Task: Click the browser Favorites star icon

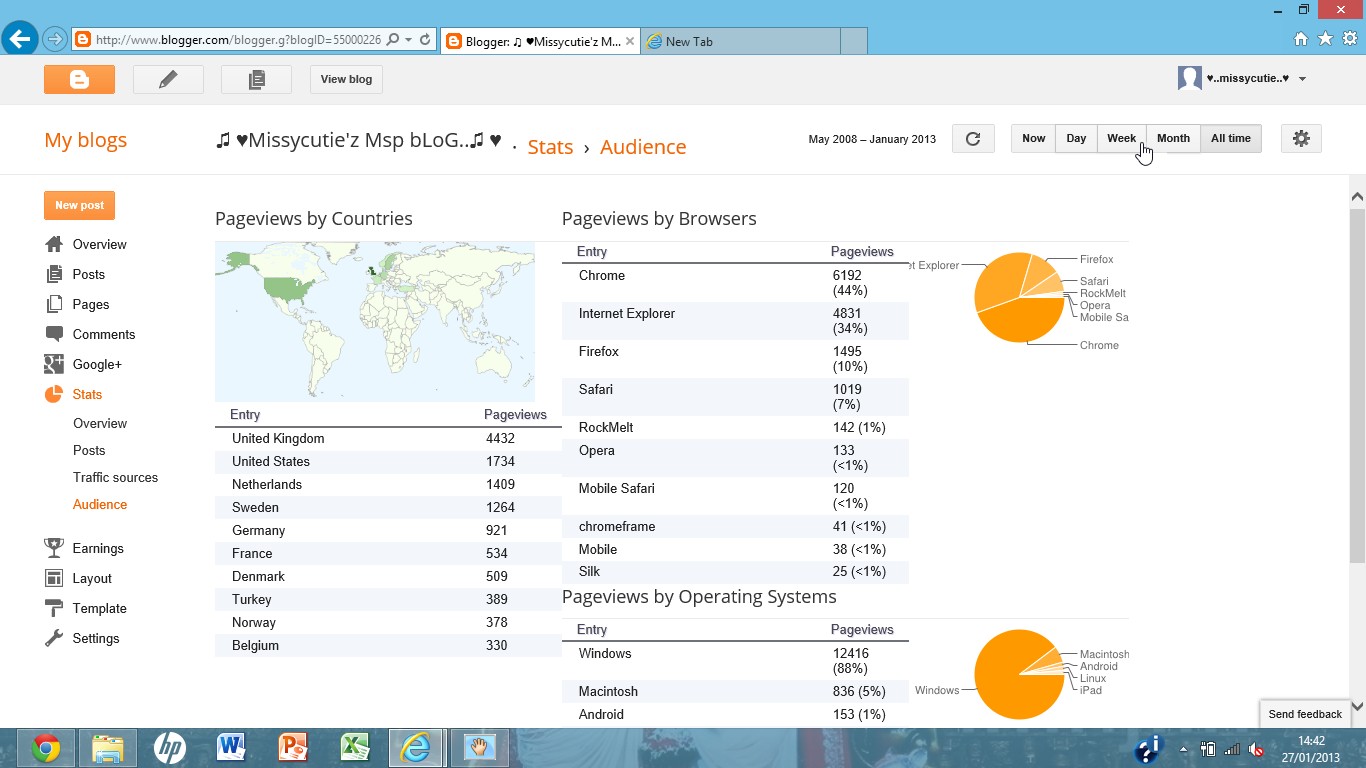Action: pos(1325,39)
